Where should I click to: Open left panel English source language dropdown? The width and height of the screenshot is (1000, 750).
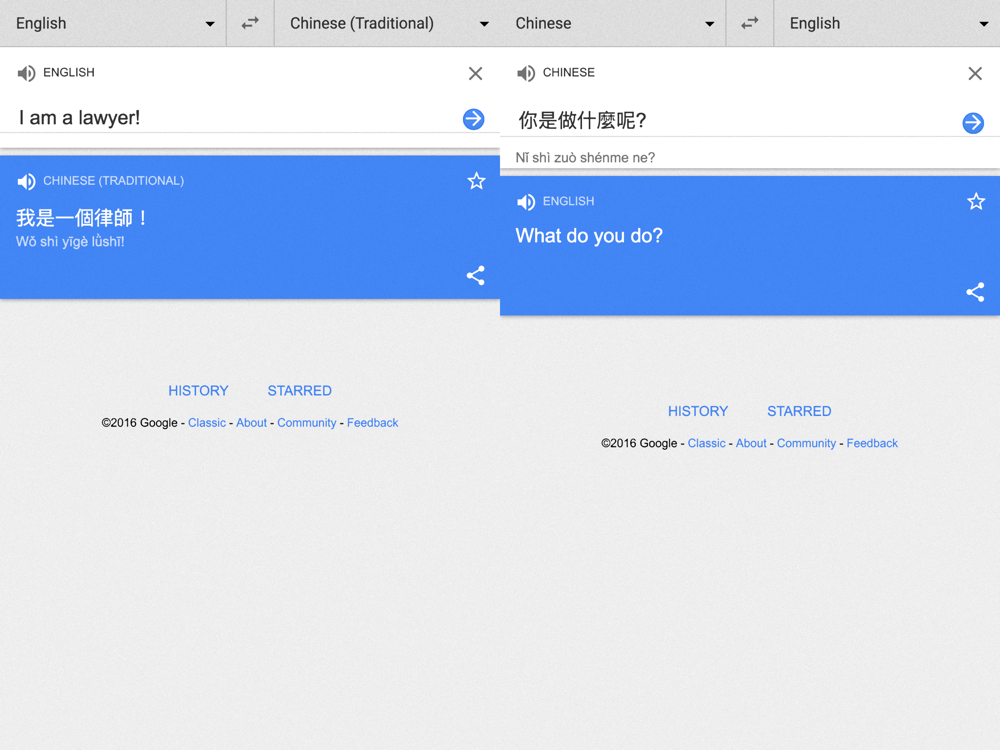113,23
